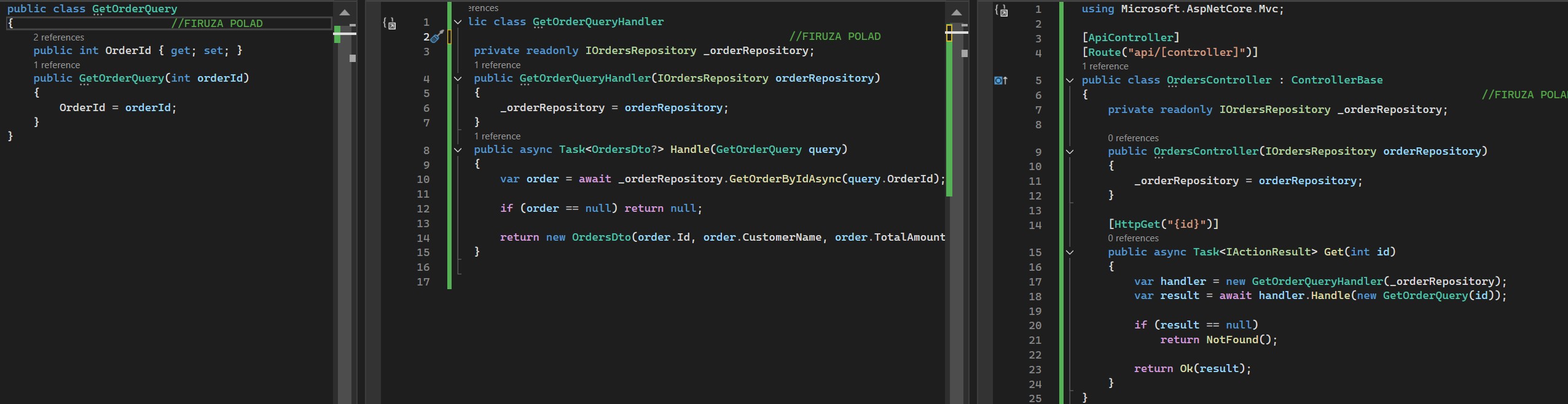Click the braces margin icon beside using Microsoft.AspNetCore.Mvc
The height and width of the screenshot is (404, 1568).
coord(1001,10)
